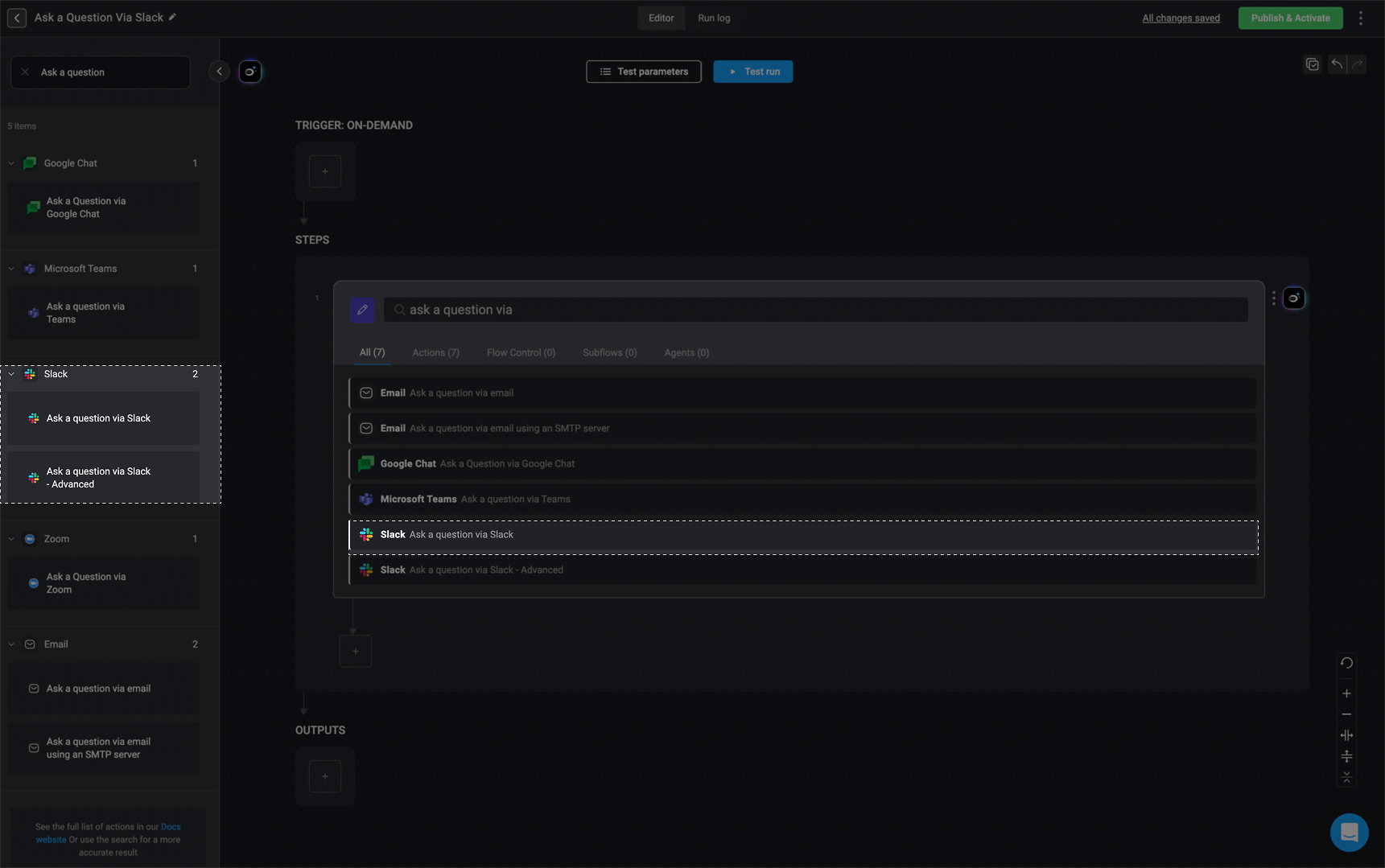
Task: Click the 'ask a question via' step search field
Action: (816, 310)
